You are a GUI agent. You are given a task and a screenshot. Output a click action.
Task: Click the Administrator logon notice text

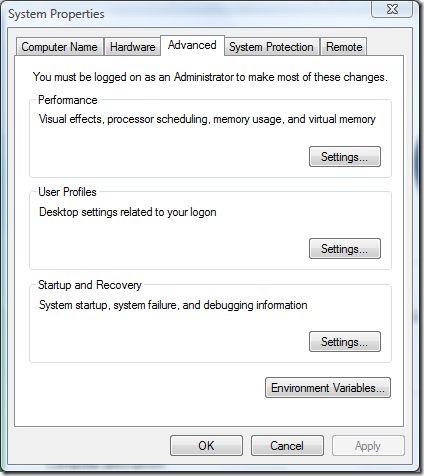click(x=210, y=77)
